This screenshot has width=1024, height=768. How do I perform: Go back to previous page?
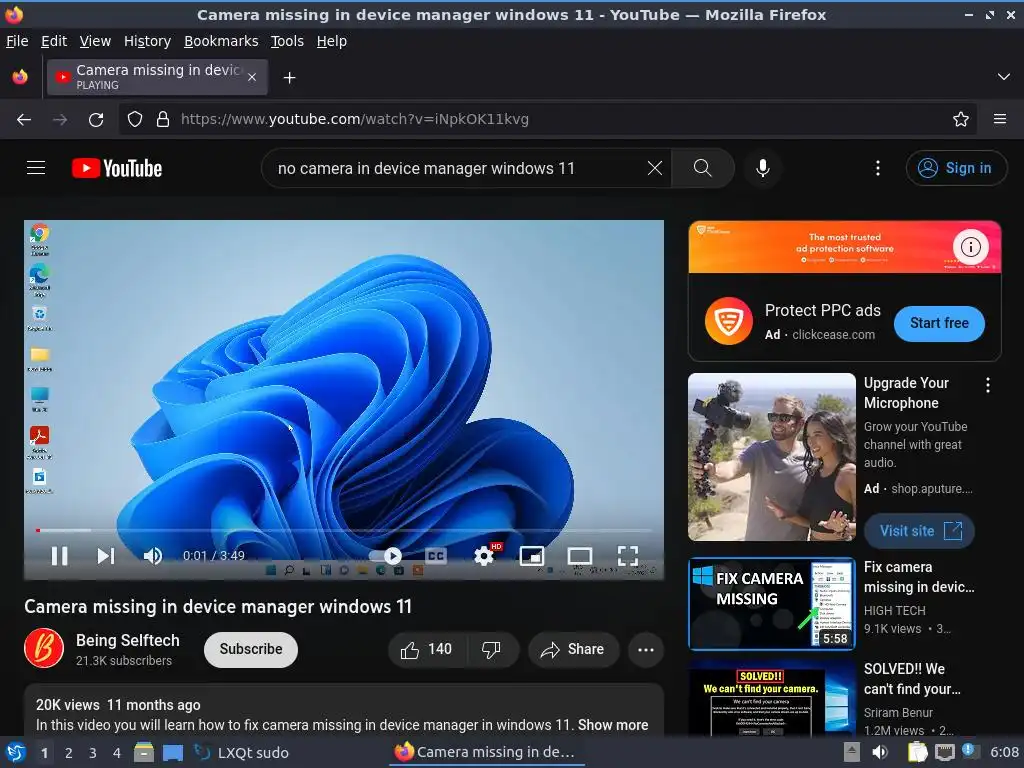coord(24,120)
